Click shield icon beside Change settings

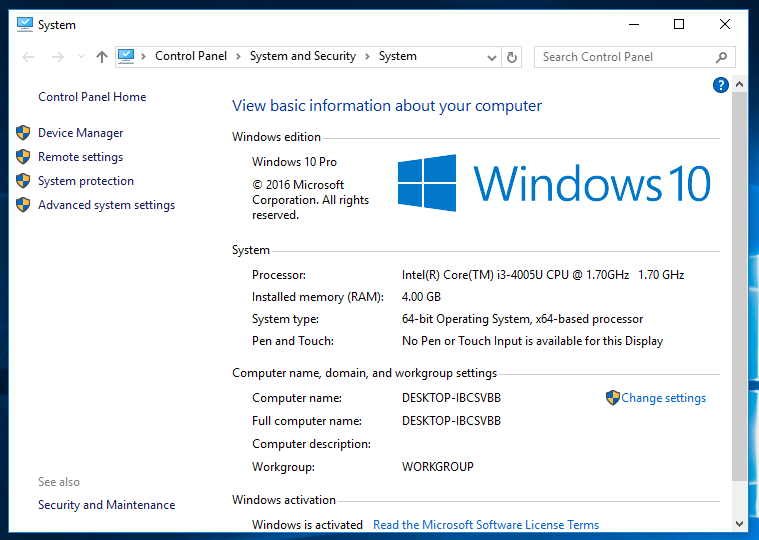(612, 398)
